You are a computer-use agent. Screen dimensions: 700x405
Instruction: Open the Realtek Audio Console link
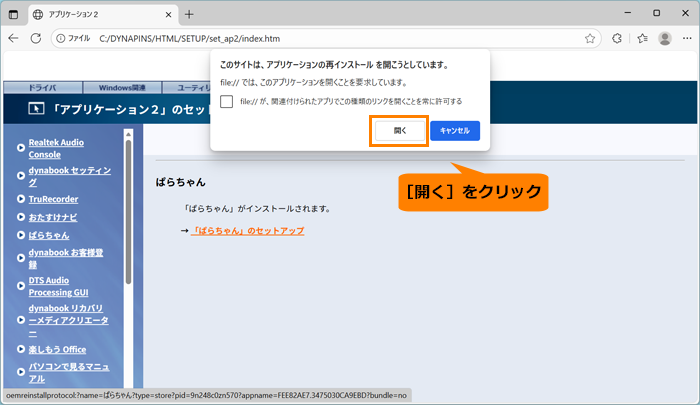tap(56, 148)
